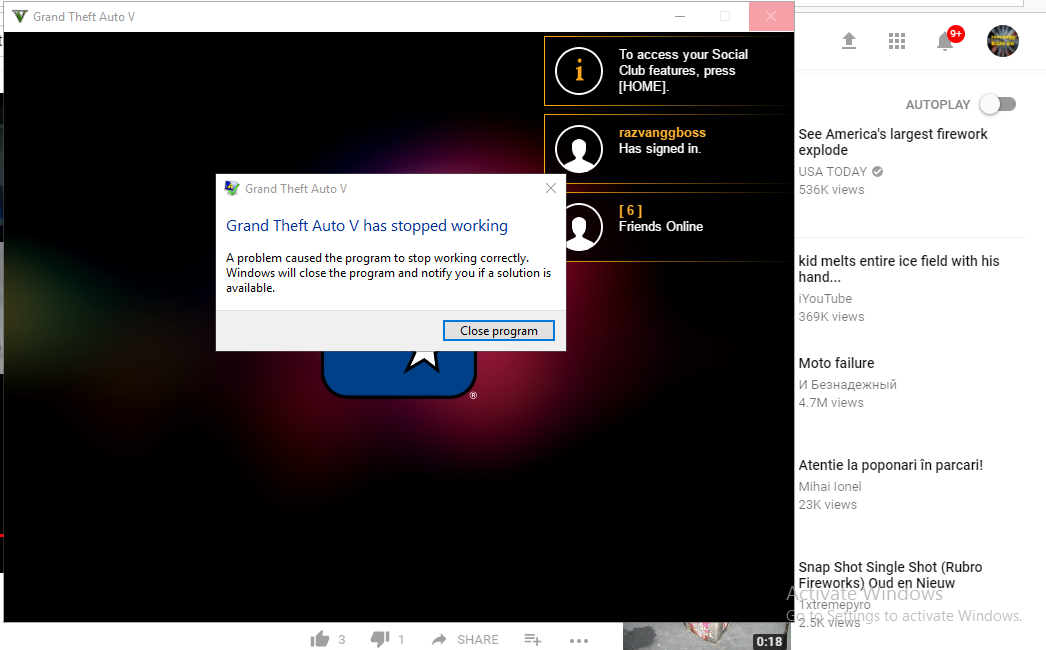Image resolution: width=1046 pixels, height=650 pixels.
Task: Click the '536K views' text
Action: click(x=831, y=190)
